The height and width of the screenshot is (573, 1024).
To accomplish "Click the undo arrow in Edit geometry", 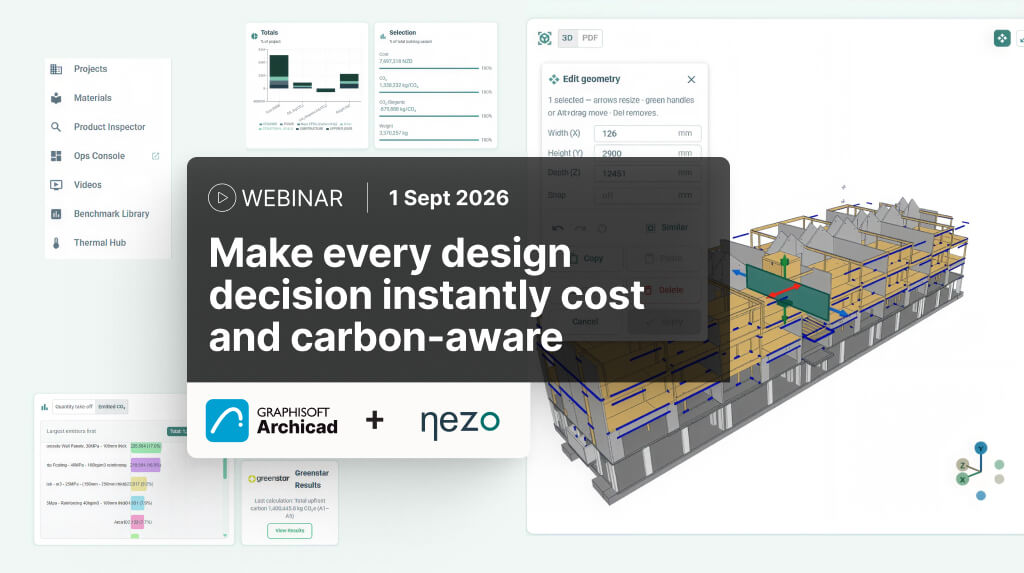I will pos(557,228).
